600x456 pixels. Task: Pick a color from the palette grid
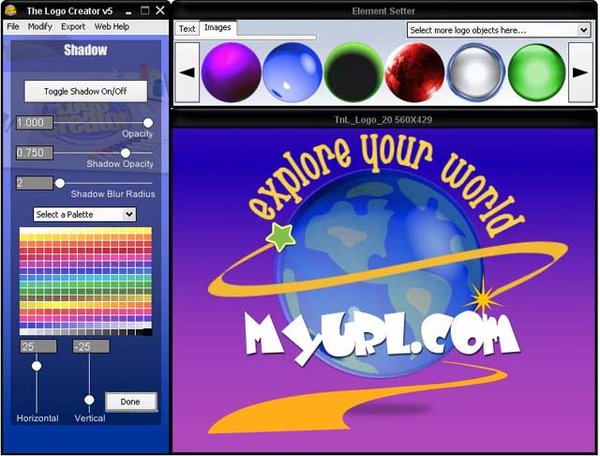pos(86,281)
